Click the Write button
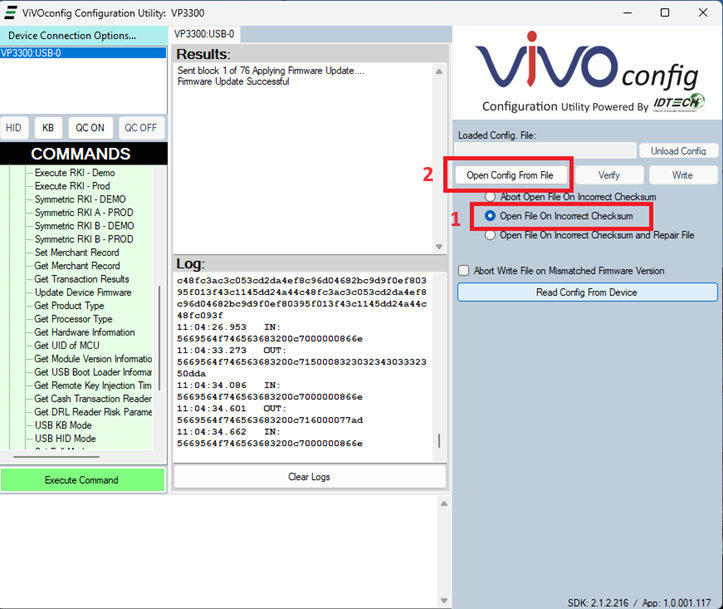This screenshot has width=723, height=609. coord(682,175)
